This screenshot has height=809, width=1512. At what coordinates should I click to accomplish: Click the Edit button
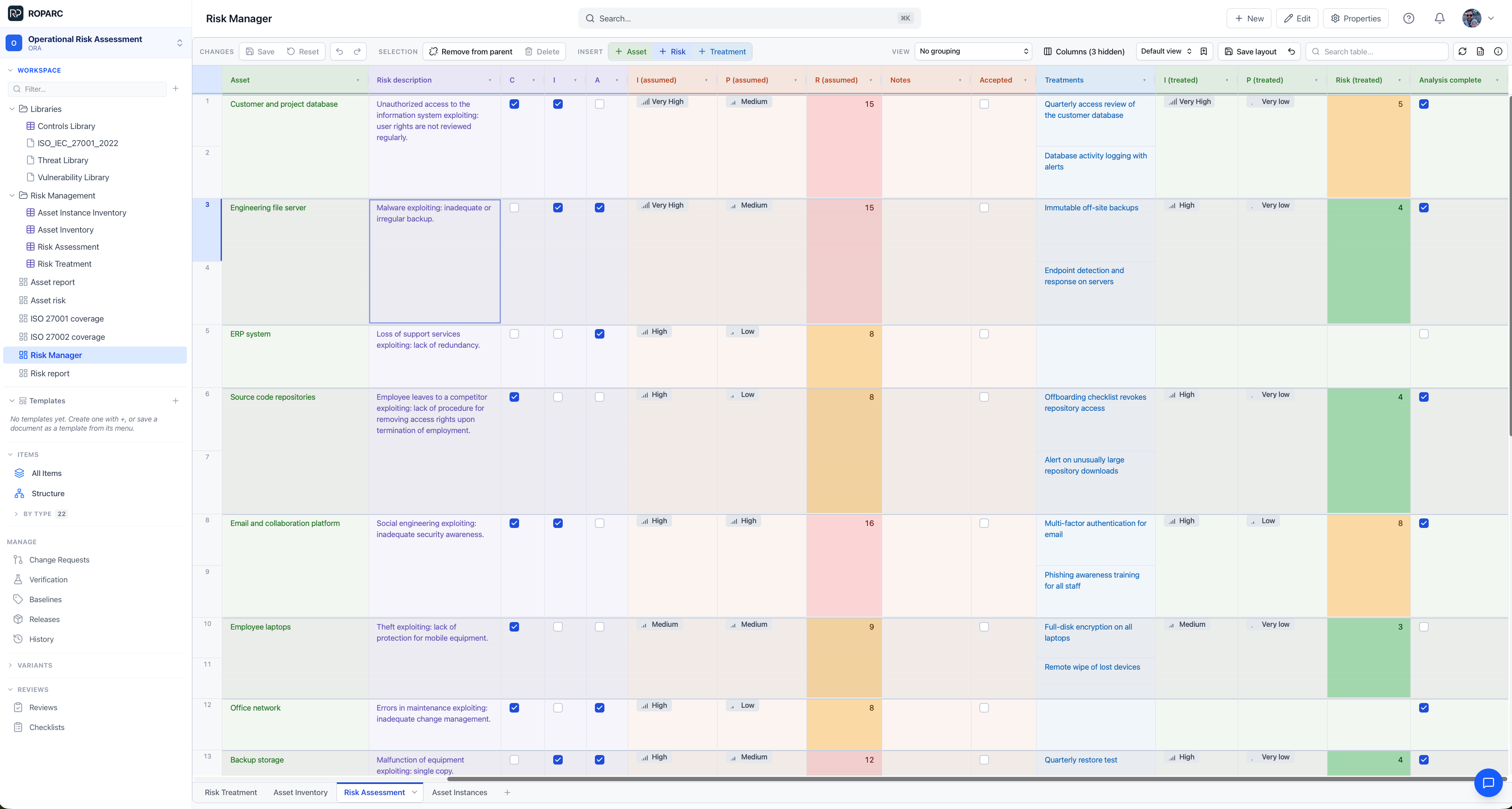coord(1297,18)
